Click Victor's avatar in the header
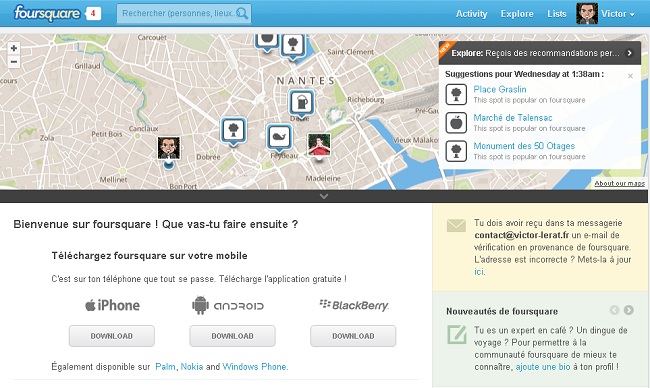 pyautogui.click(x=587, y=13)
